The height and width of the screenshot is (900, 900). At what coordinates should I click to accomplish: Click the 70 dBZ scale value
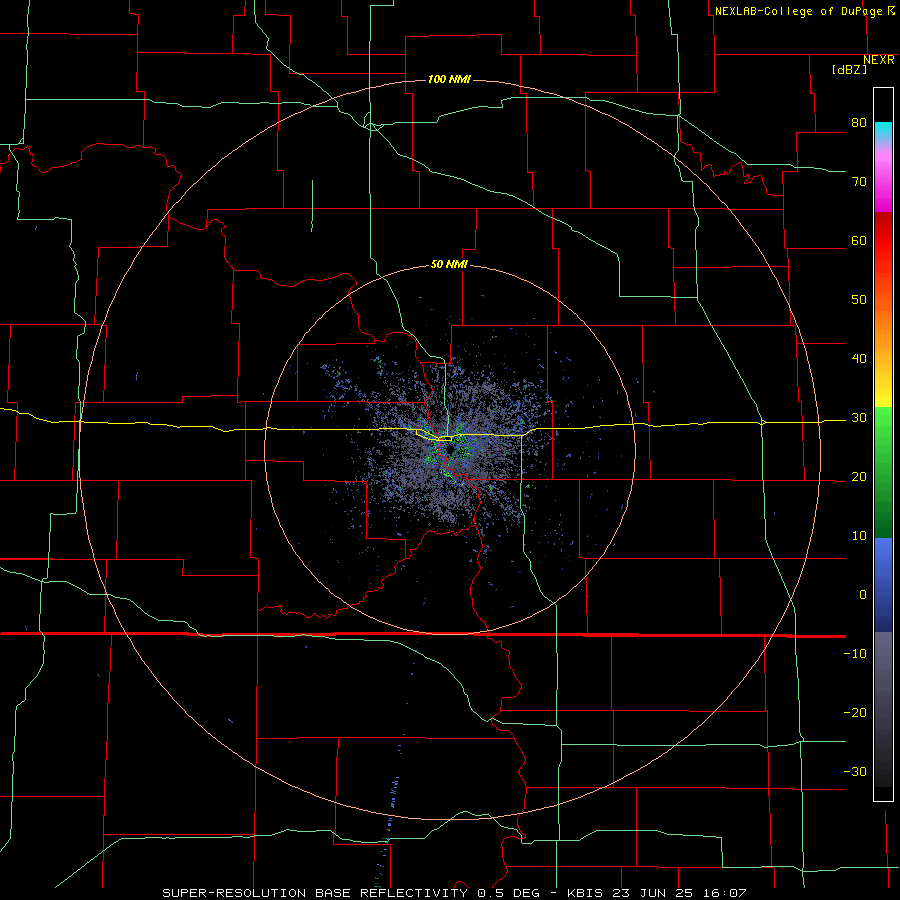click(859, 181)
